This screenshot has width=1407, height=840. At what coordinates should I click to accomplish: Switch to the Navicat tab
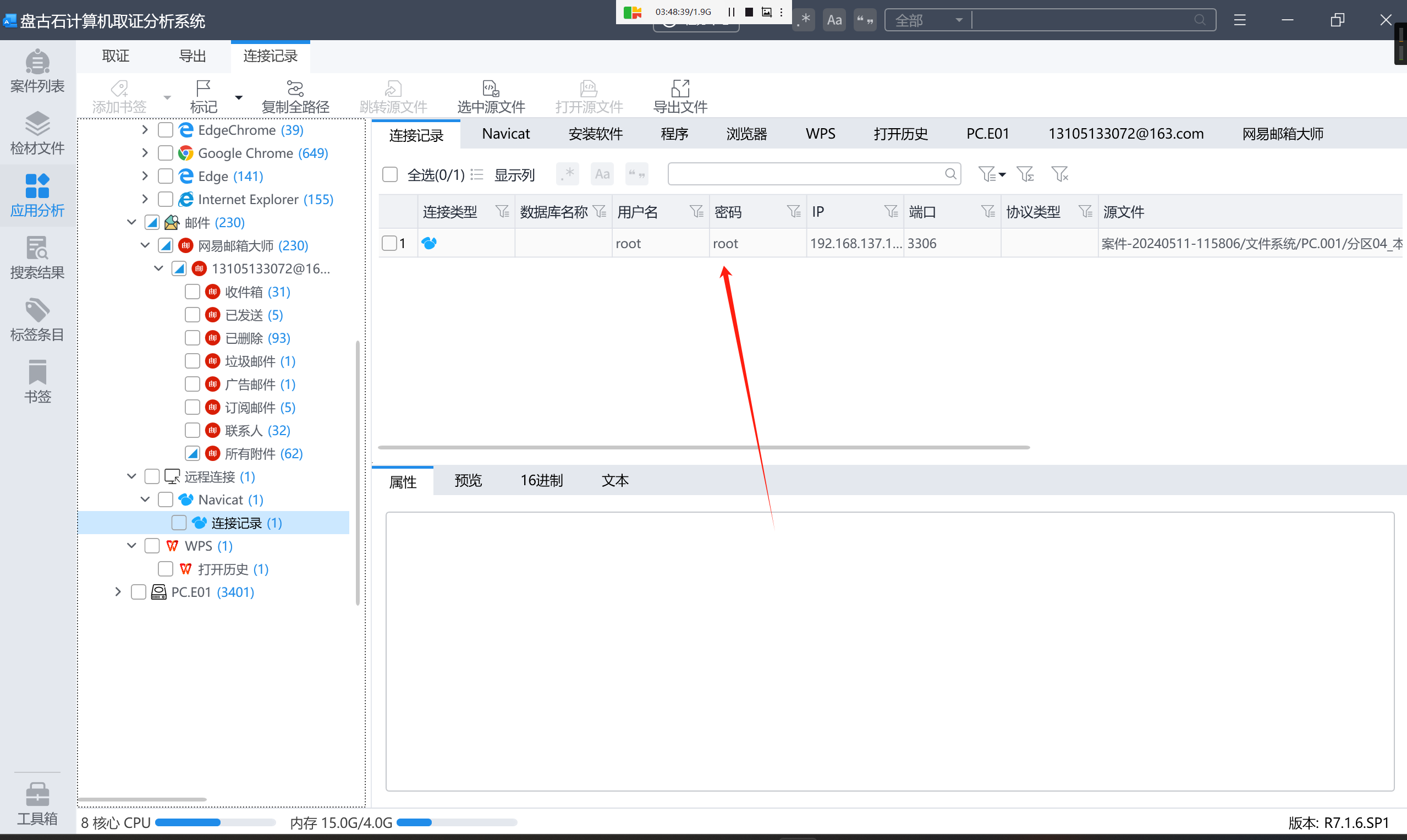click(x=505, y=134)
